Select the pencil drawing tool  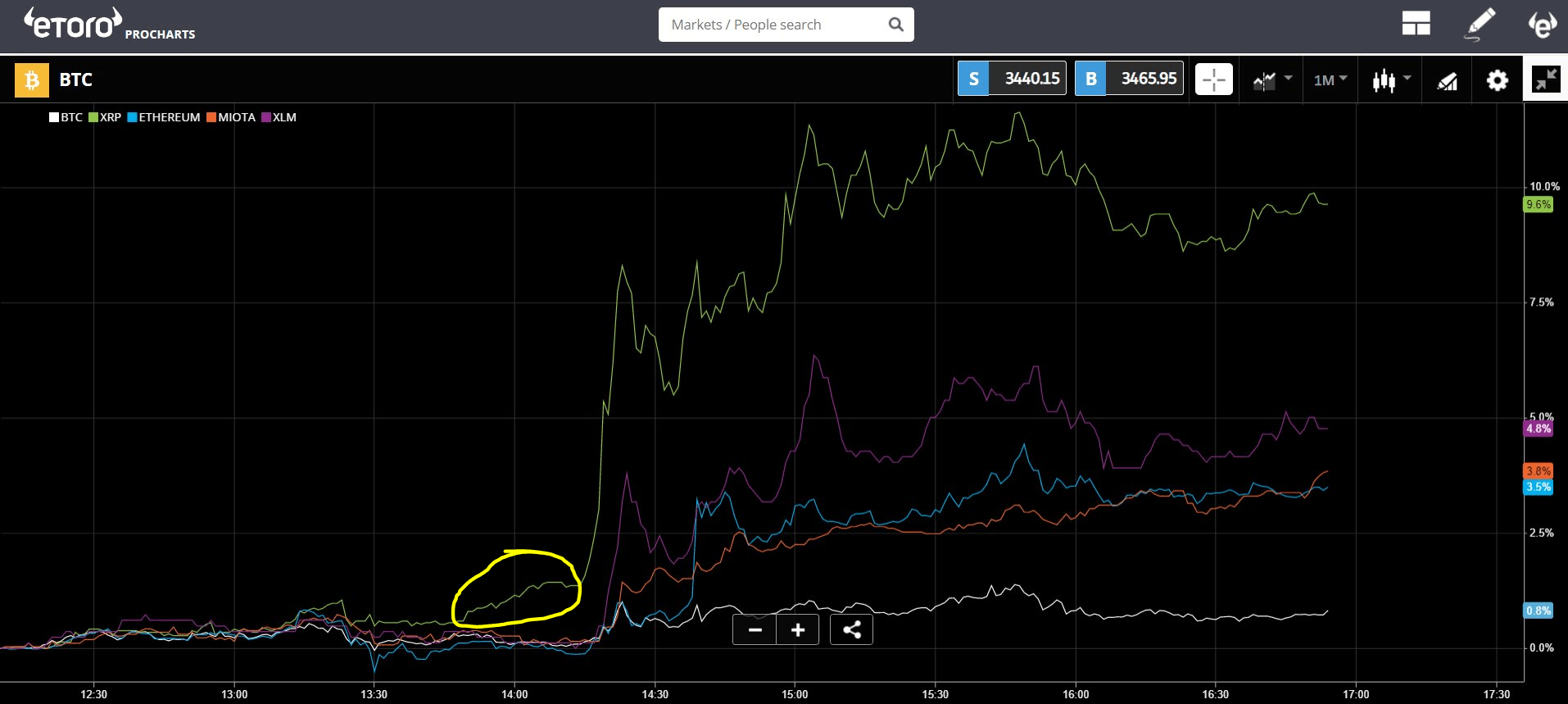point(1480,24)
